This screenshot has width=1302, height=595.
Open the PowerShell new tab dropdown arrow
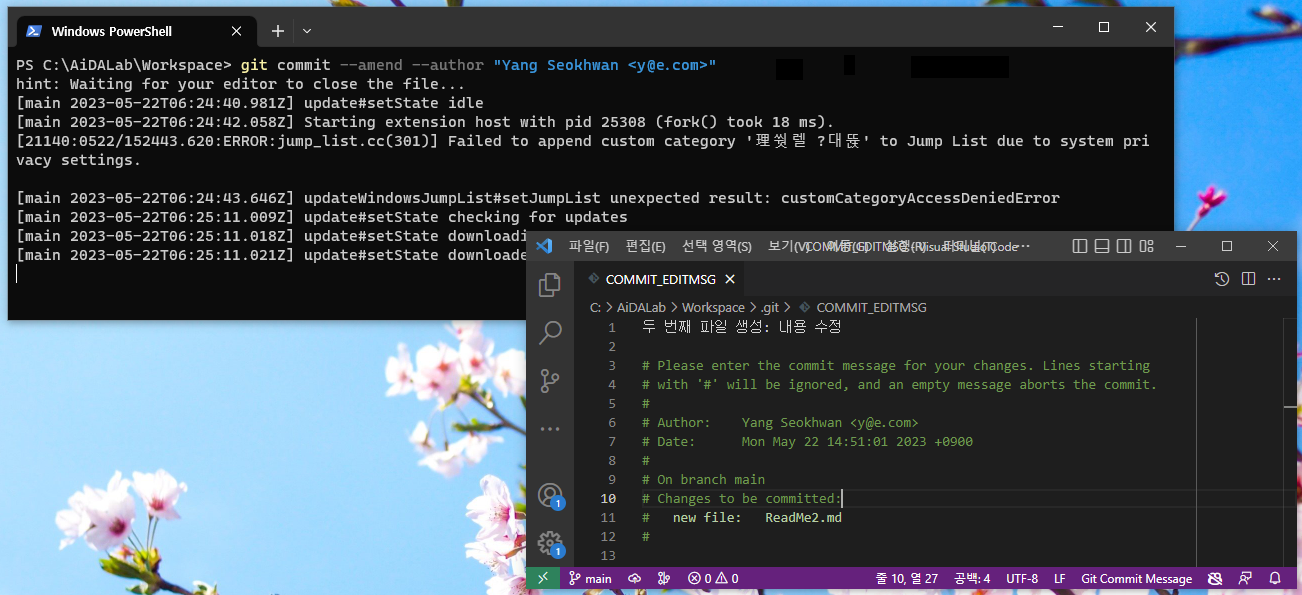[x=307, y=31]
